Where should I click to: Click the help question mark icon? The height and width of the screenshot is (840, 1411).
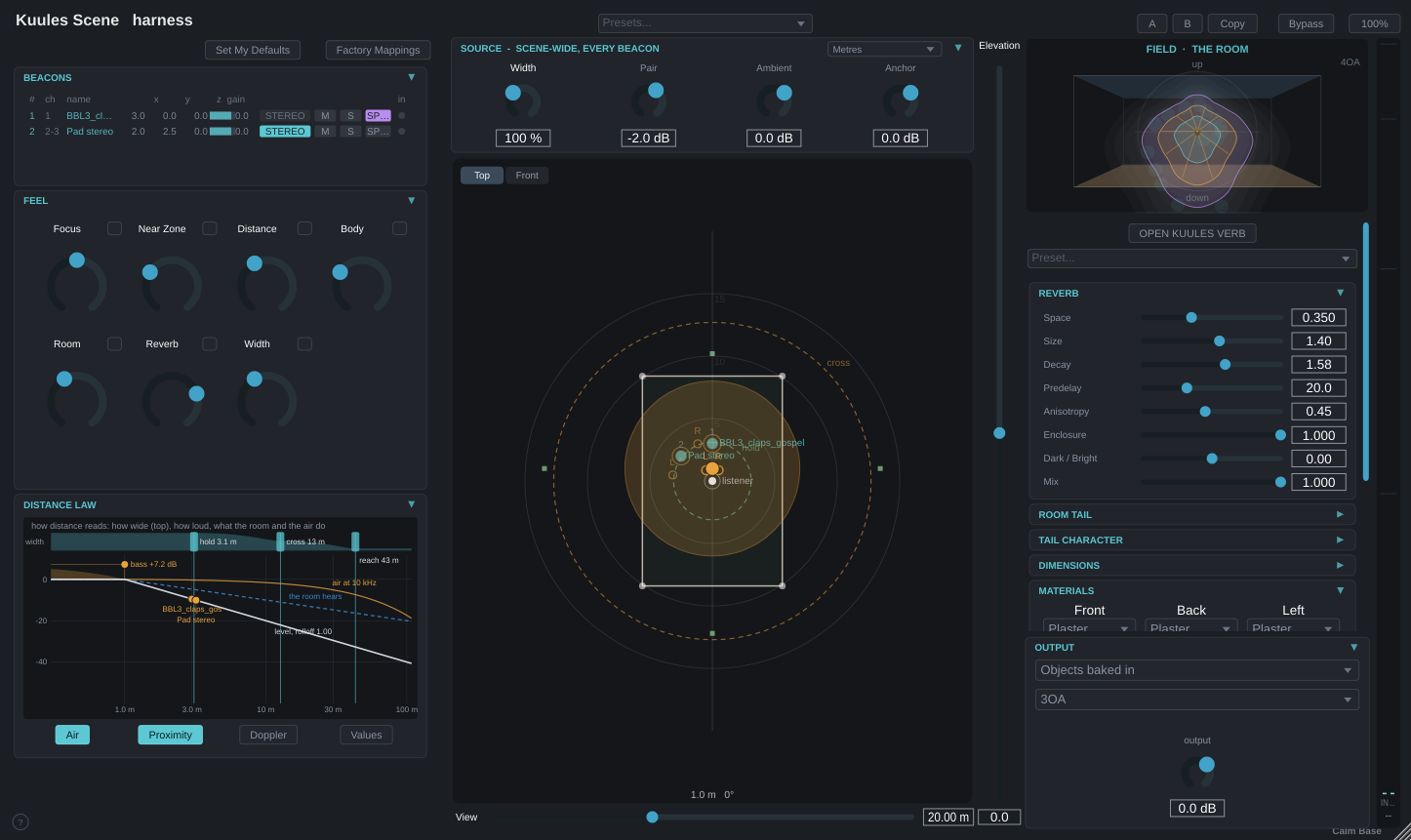pyautogui.click(x=20, y=821)
